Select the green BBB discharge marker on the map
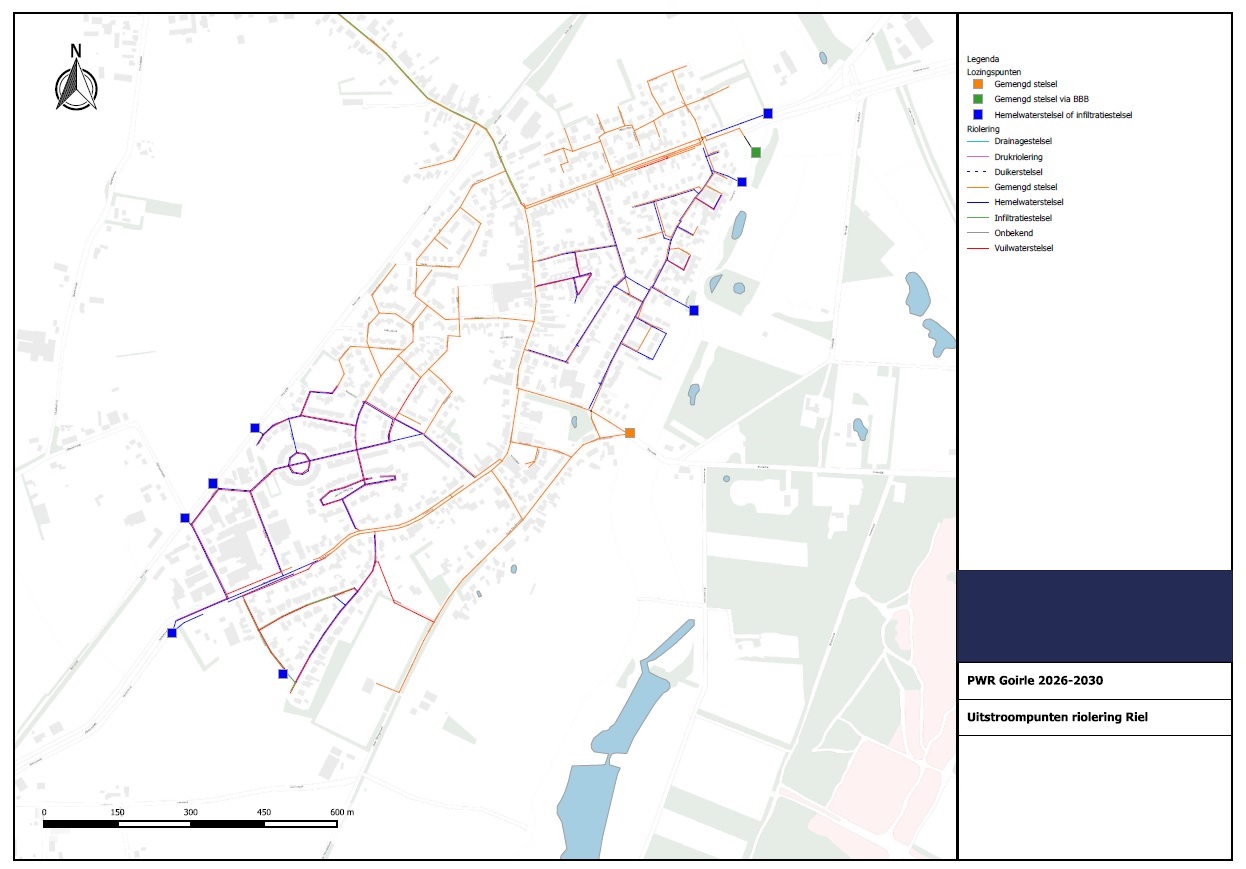The width and height of the screenshot is (1246, 869). [x=756, y=152]
